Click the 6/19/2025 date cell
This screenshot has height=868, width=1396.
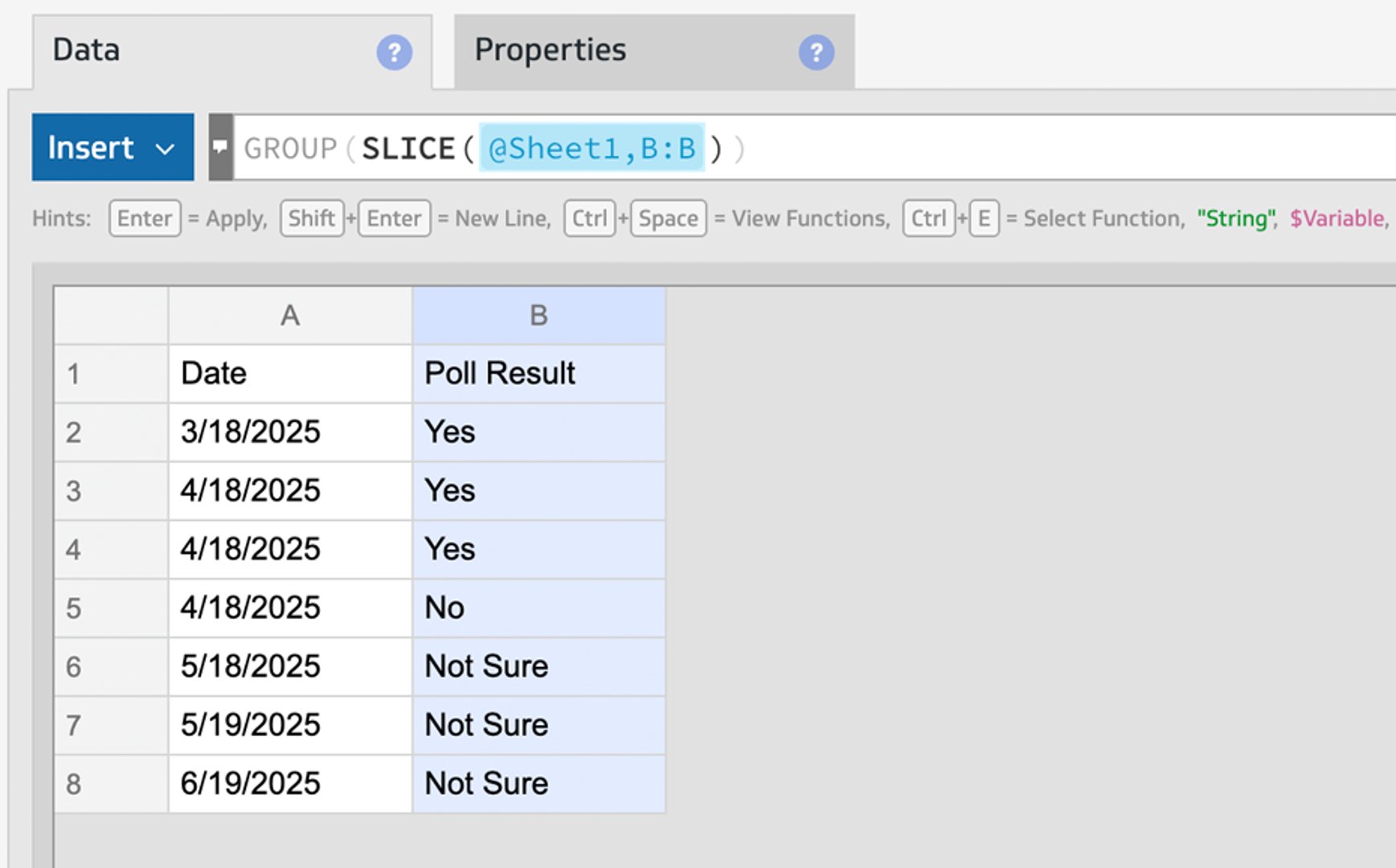pos(289,784)
